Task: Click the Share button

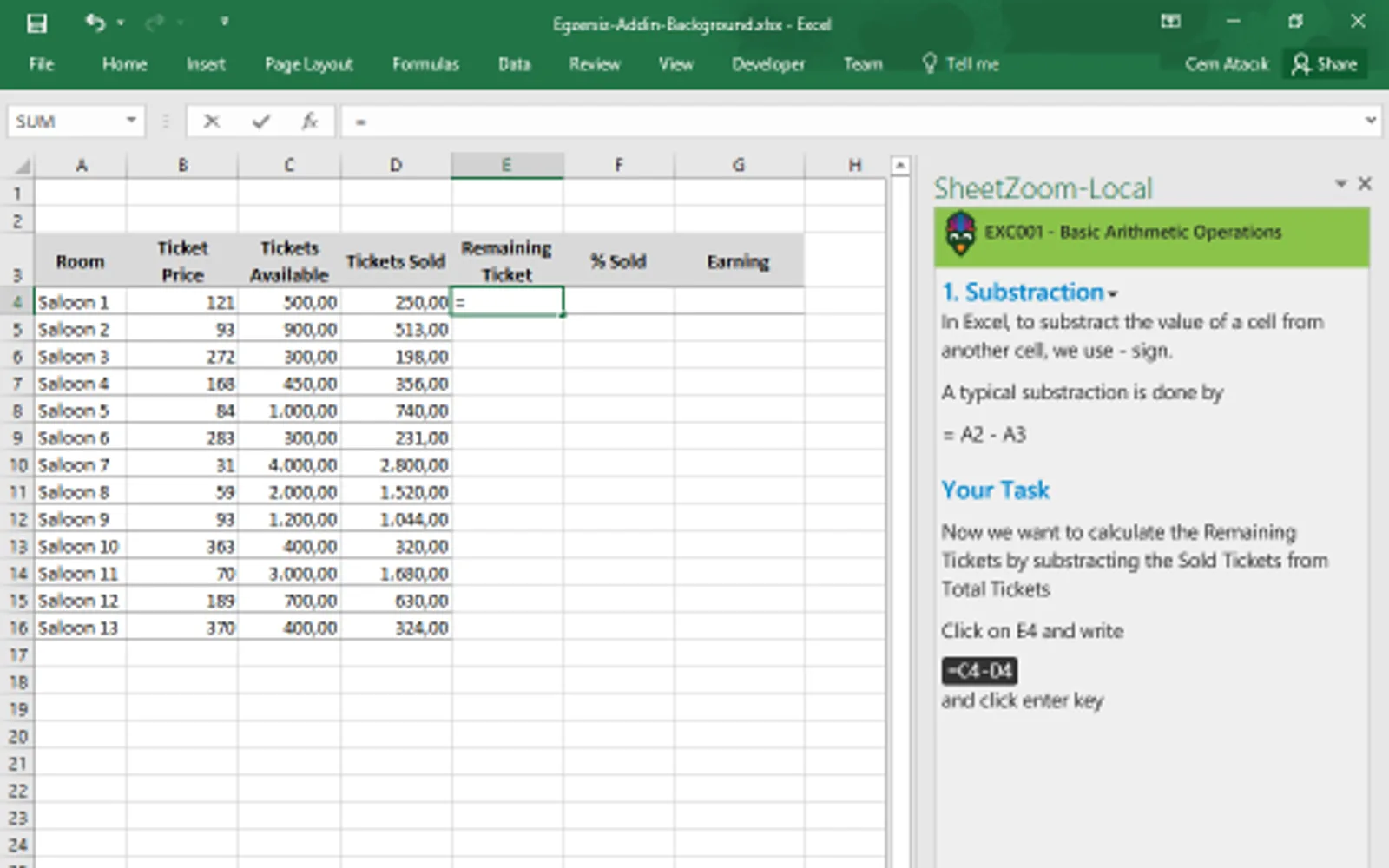Action: point(1325,64)
